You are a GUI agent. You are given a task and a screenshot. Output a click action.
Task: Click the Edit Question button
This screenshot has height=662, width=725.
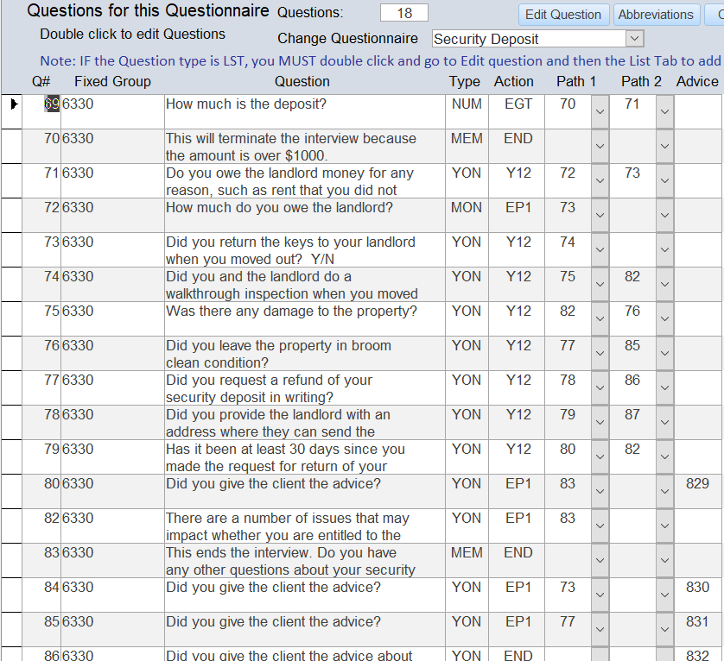(564, 15)
